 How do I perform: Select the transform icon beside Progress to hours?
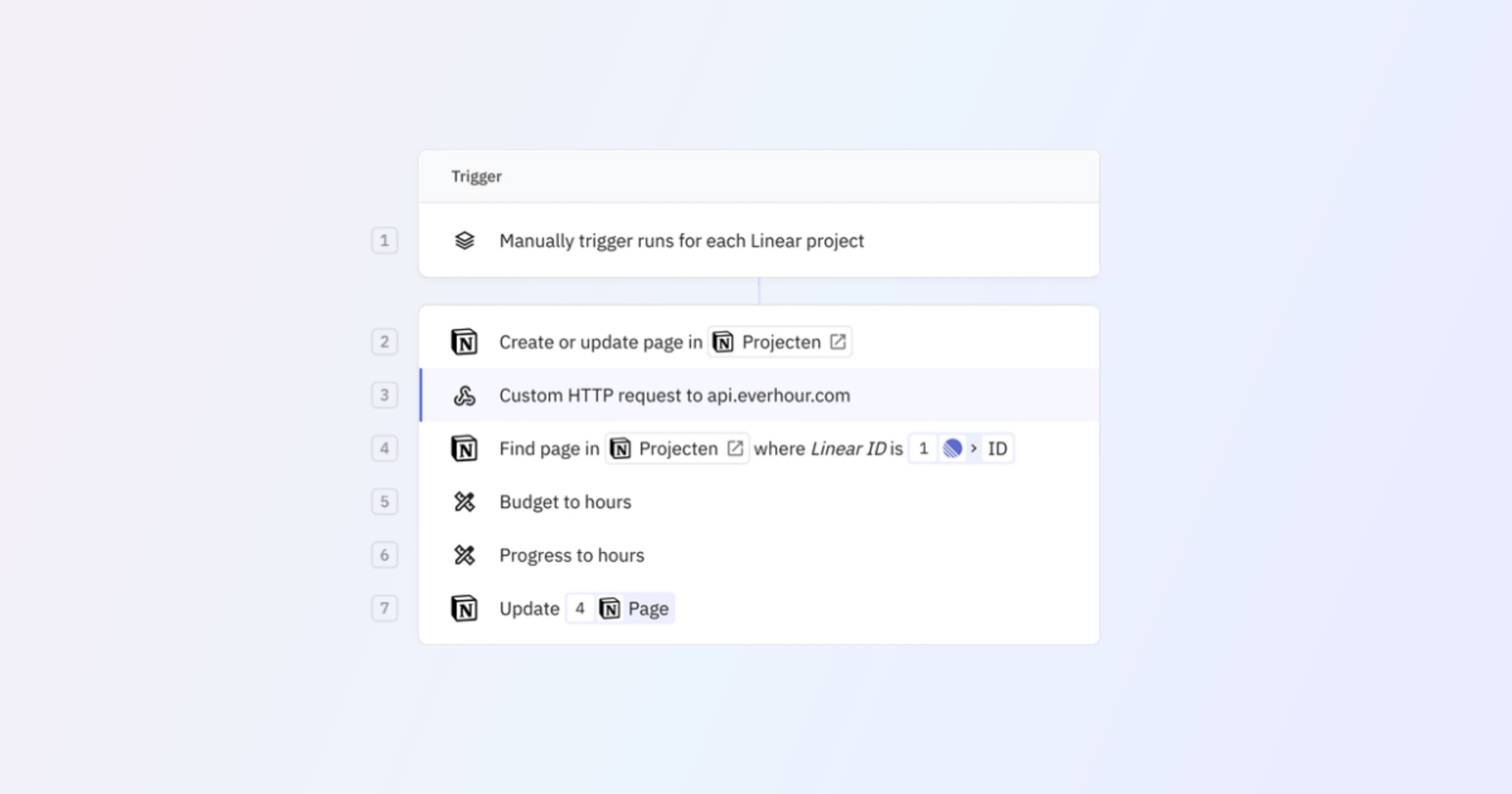[x=464, y=555]
